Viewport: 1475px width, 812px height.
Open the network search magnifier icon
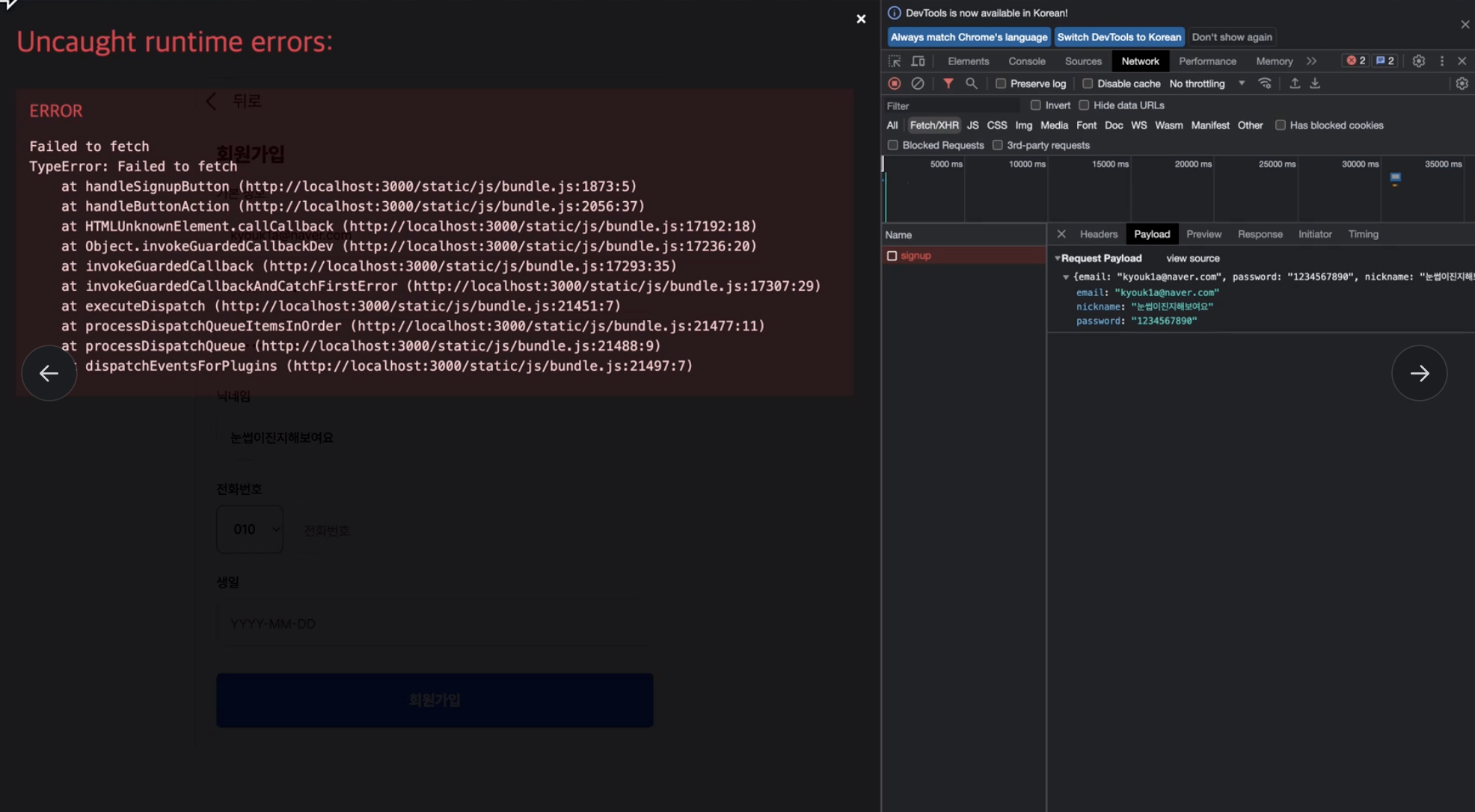971,84
